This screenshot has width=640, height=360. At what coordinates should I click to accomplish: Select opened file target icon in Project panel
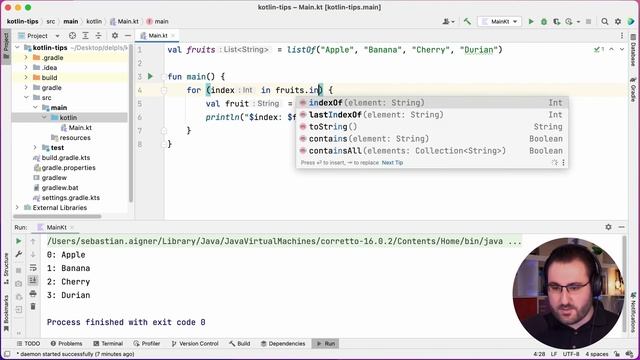click(x=72, y=36)
